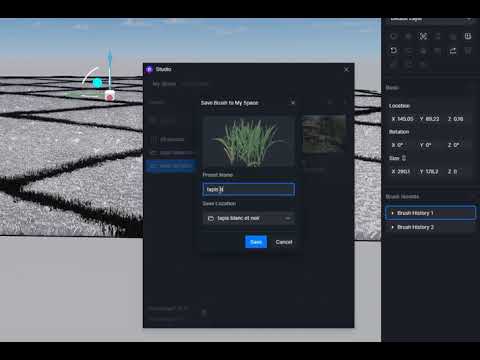Open the Save Location folder dropdown

tap(249, 218)
